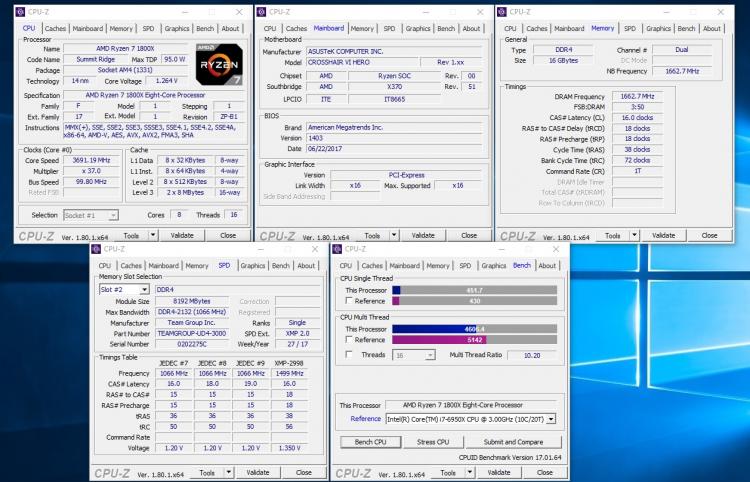Click CPU-Z icon in Mainboard window title bar

261,11
